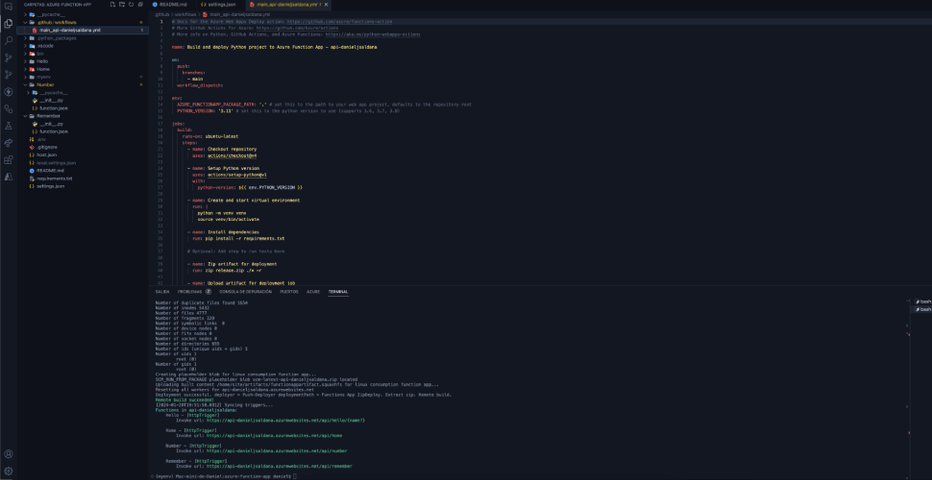Open the top-left chat icon in activity bar
Screen dimensions: 932x480
pos(8,7)
